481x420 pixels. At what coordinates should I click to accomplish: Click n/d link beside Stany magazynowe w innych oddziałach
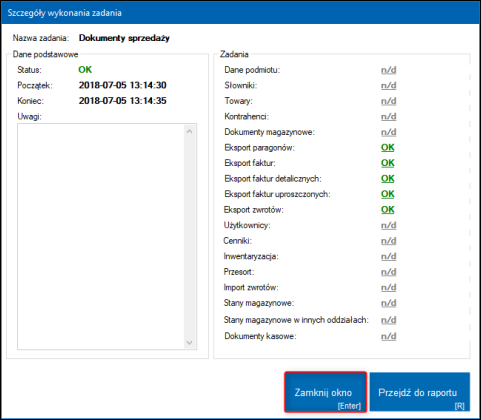389,320
